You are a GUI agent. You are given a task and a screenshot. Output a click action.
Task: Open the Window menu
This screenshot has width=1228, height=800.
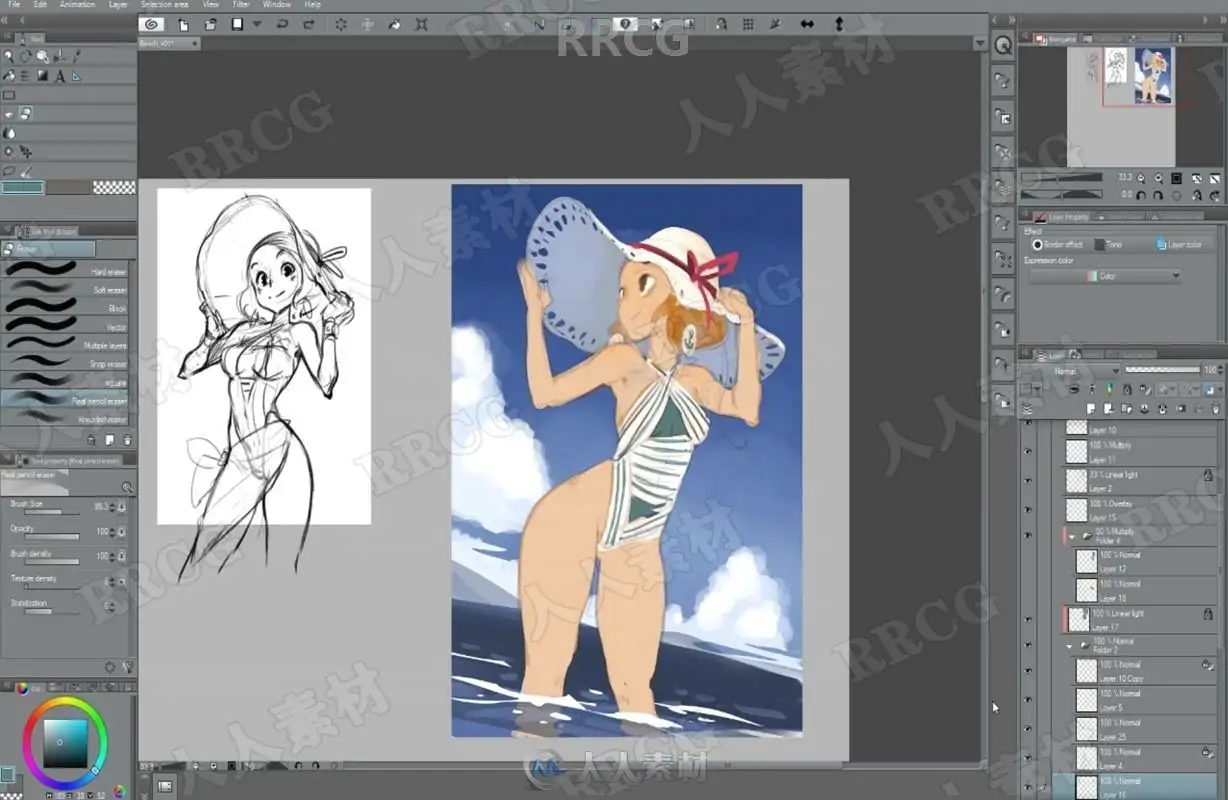click(x=277, y=5)
